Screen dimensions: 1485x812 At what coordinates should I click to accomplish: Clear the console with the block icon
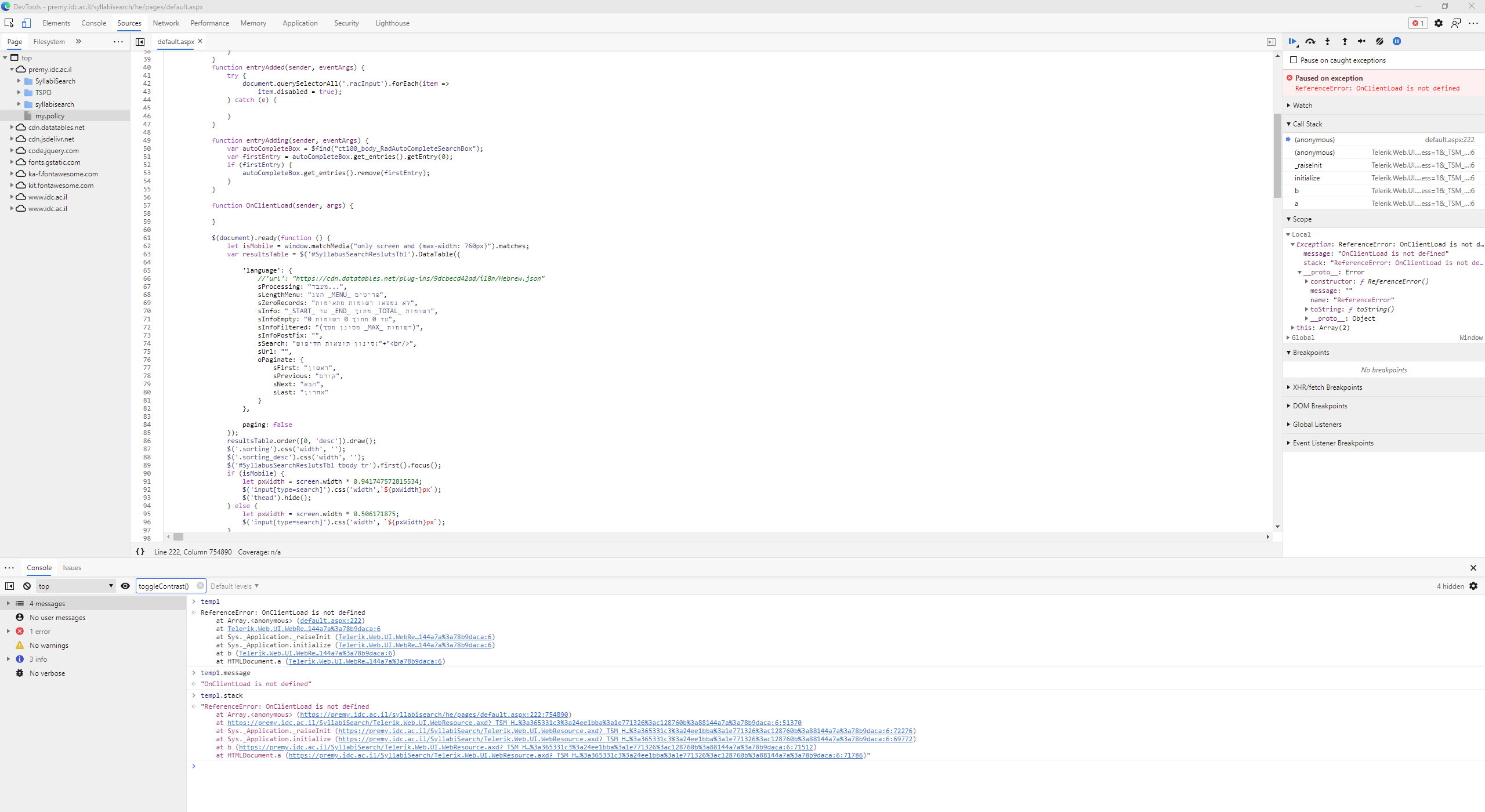(x=27, y=586)
